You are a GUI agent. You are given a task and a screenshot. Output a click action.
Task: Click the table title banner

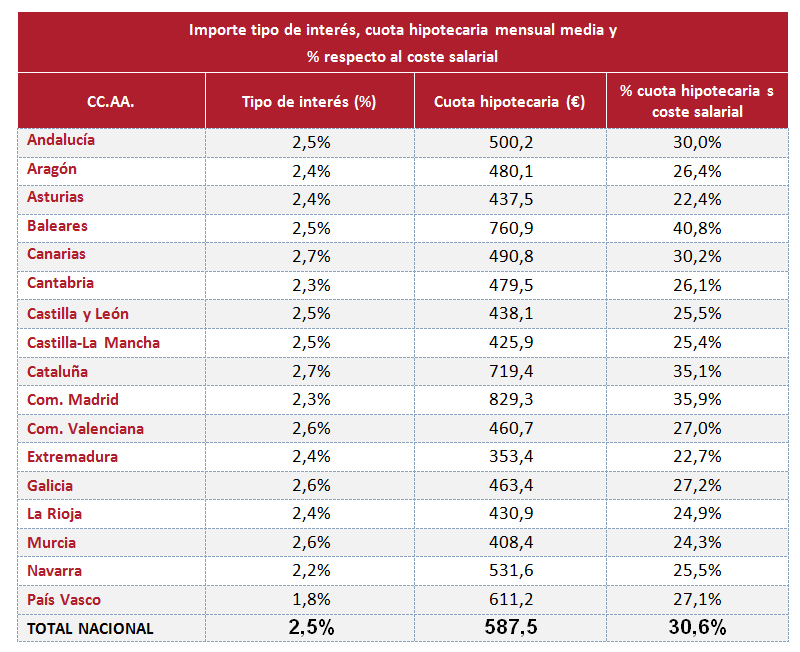[x=403, y=43]
